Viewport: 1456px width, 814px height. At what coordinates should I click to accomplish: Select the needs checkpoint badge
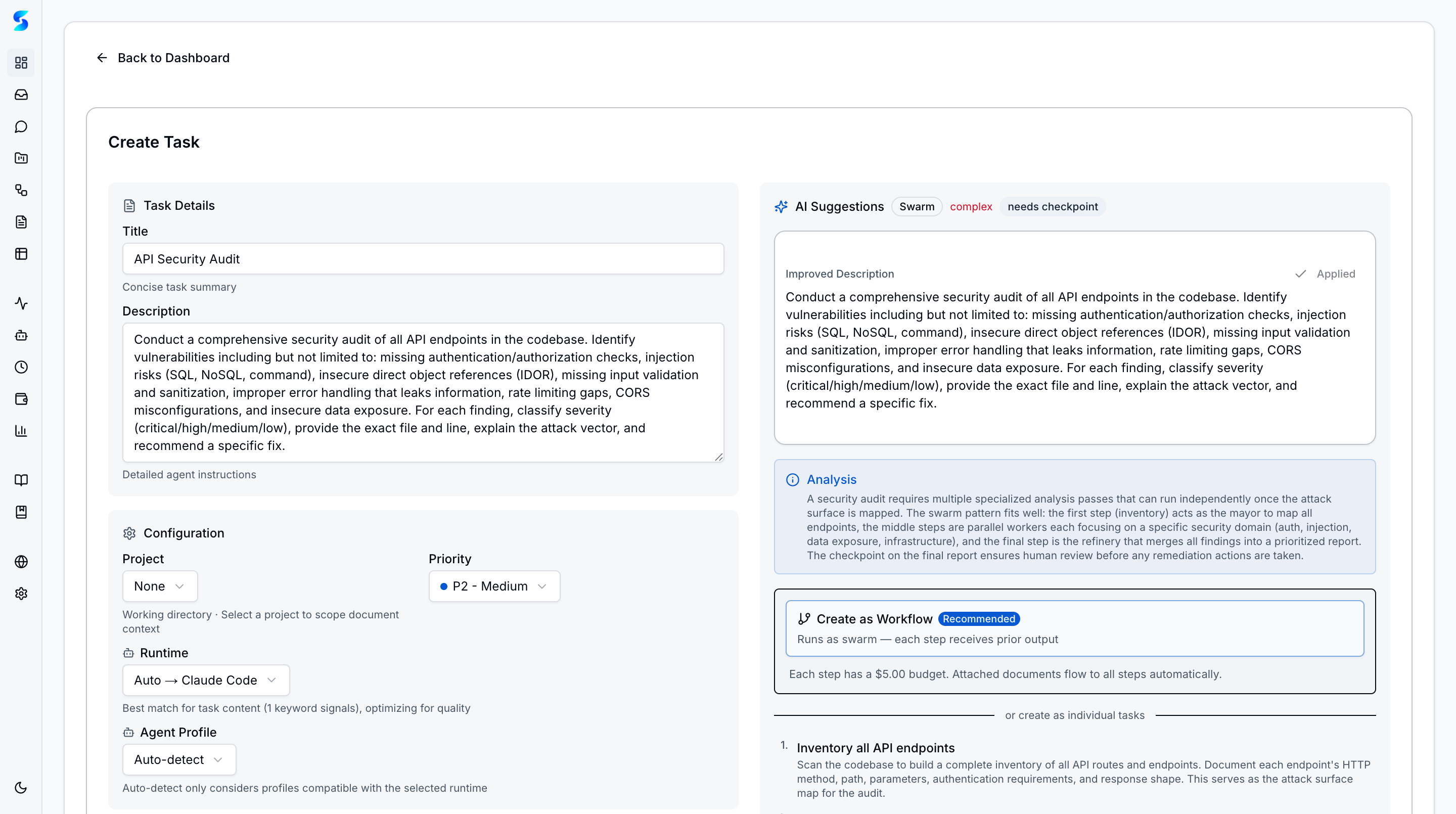[x=1052, y=206]
